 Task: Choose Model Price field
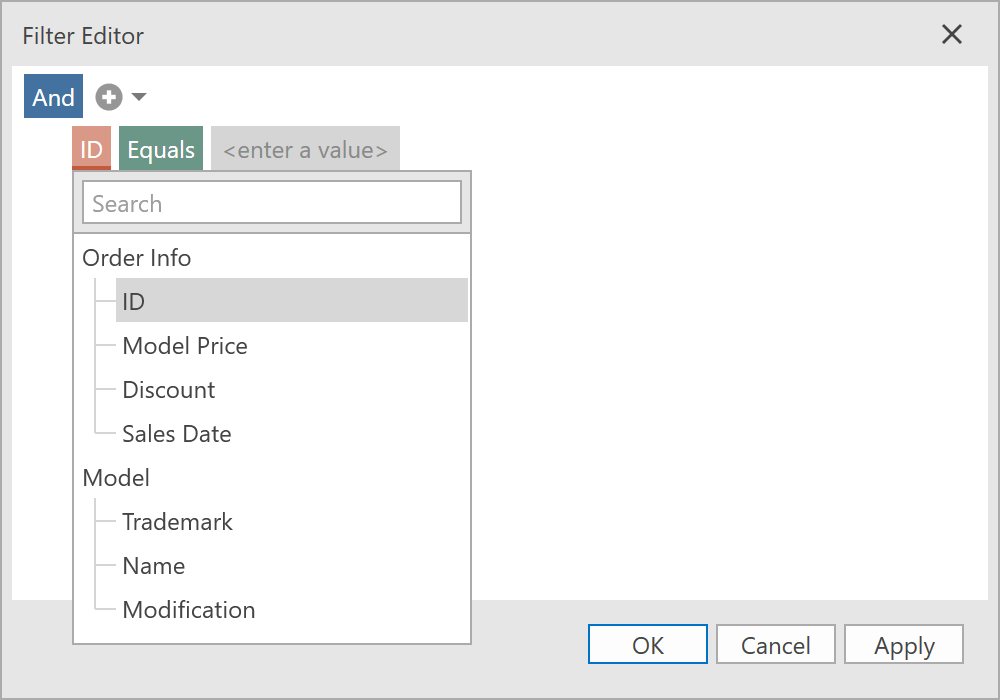tap(185, 346)
